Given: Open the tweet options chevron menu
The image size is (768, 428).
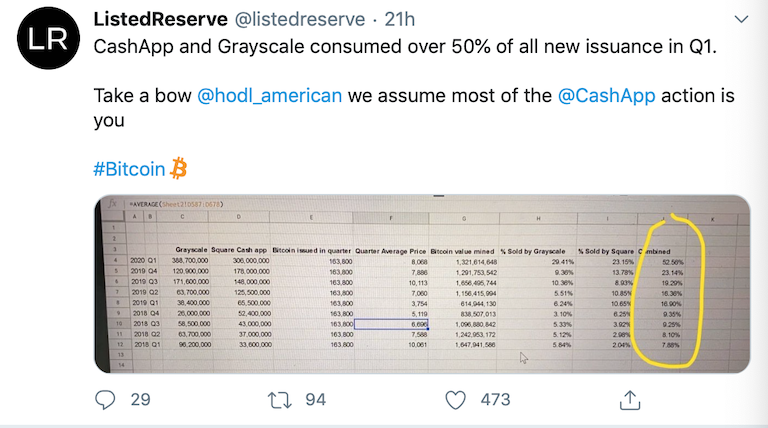Looking at the screenshot, I should pos(741,19).
